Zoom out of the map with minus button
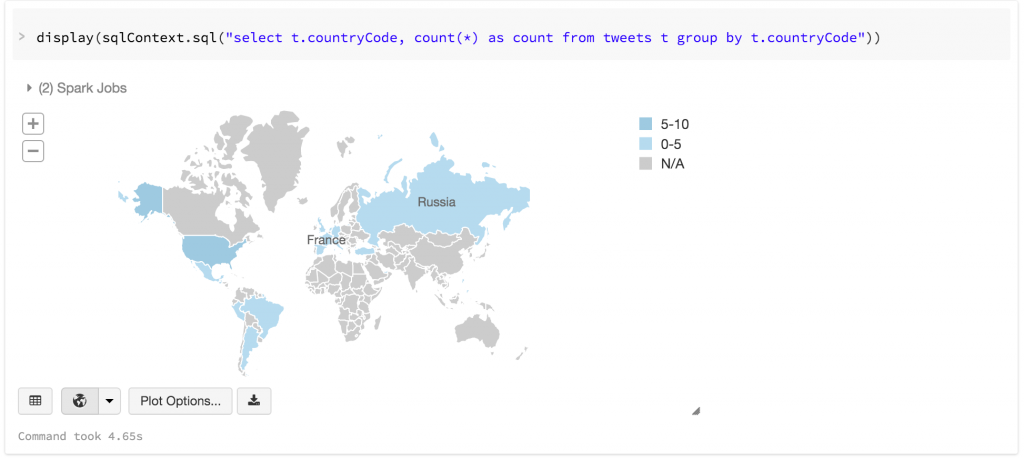 33,151
